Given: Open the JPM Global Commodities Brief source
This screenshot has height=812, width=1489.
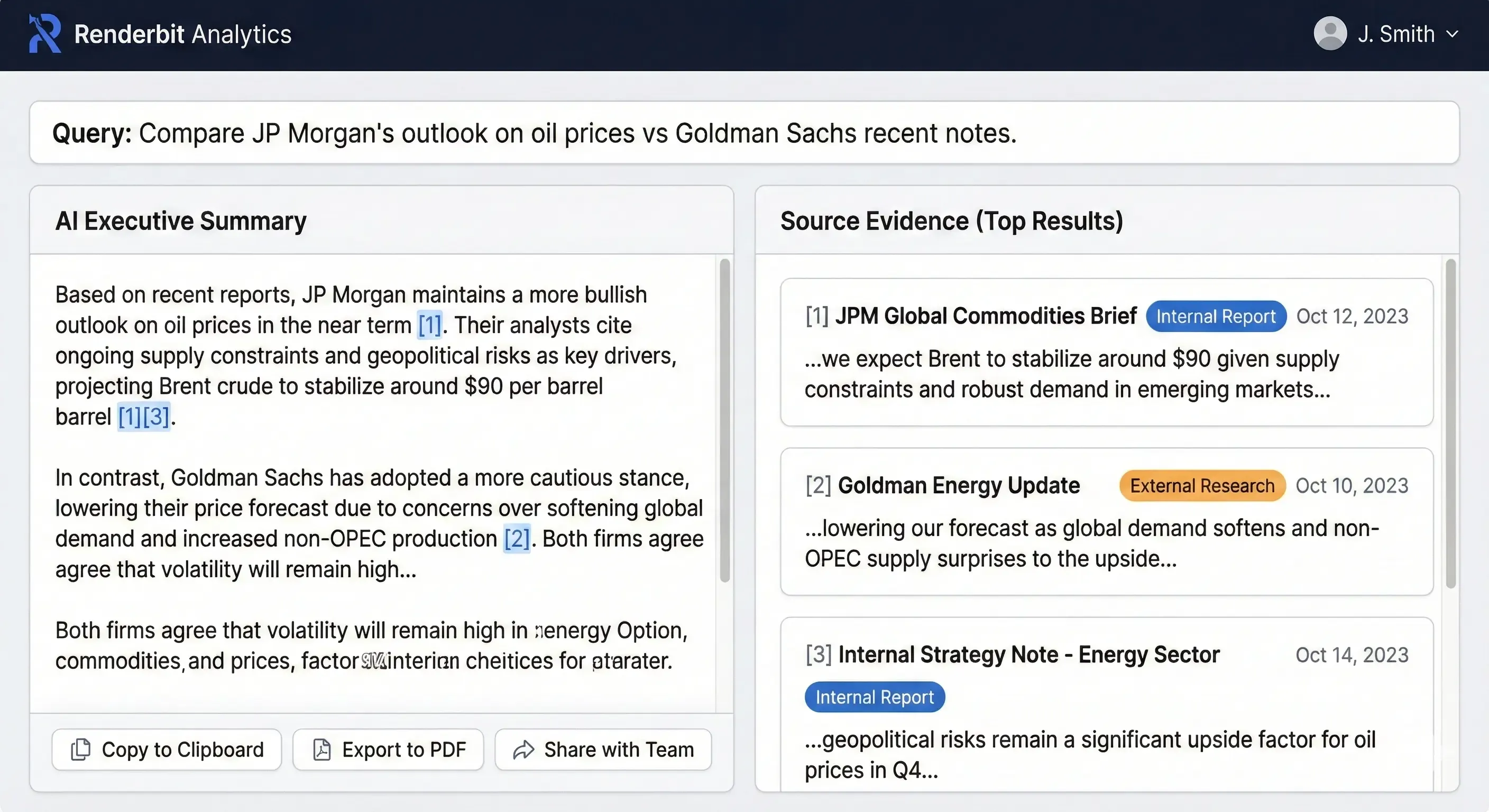Looking at the screenshot, I should click(x=986, y=316).
